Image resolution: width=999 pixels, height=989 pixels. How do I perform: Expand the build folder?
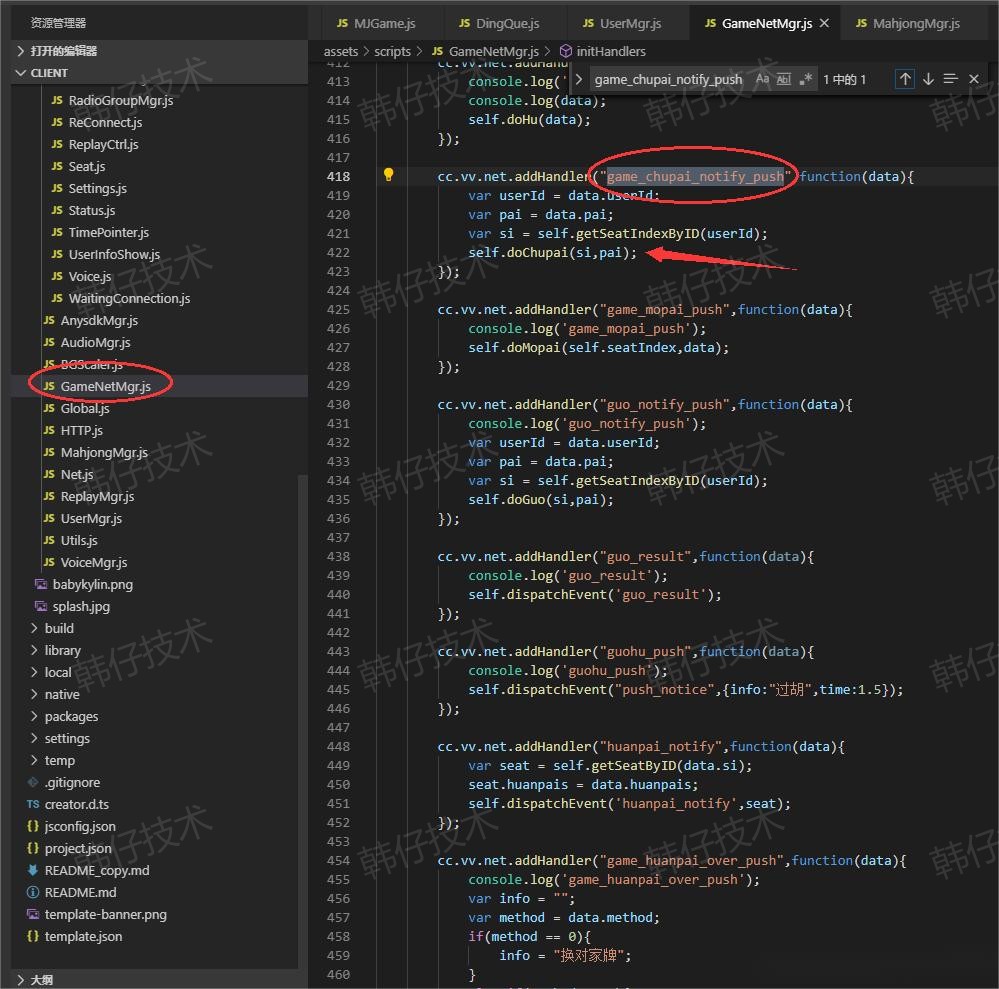[59, 628]
